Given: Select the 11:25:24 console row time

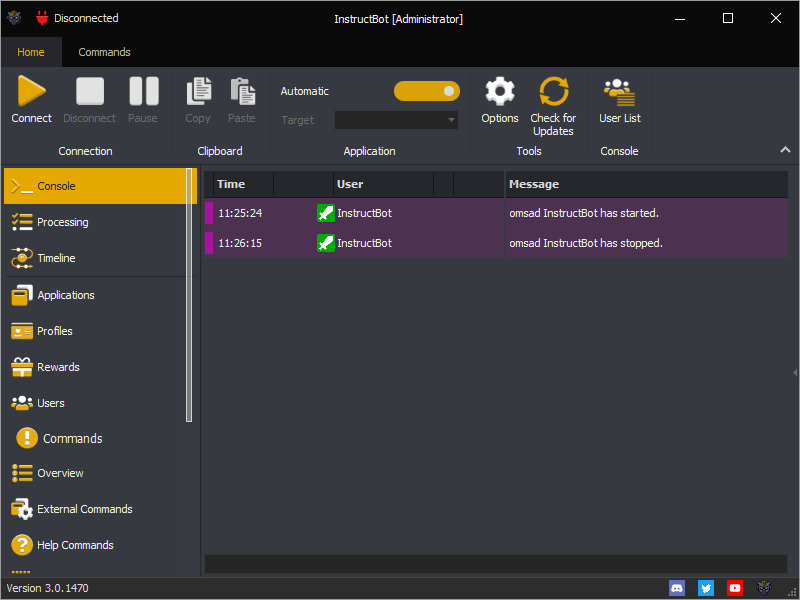Looking at the screenshot, I should pyautogui.click(x=240, y=213).
